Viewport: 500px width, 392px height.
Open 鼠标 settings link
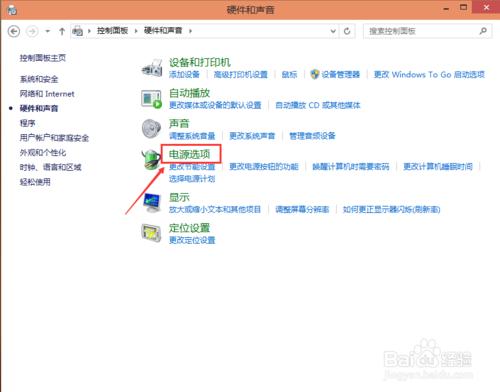[x=289, y=75]
